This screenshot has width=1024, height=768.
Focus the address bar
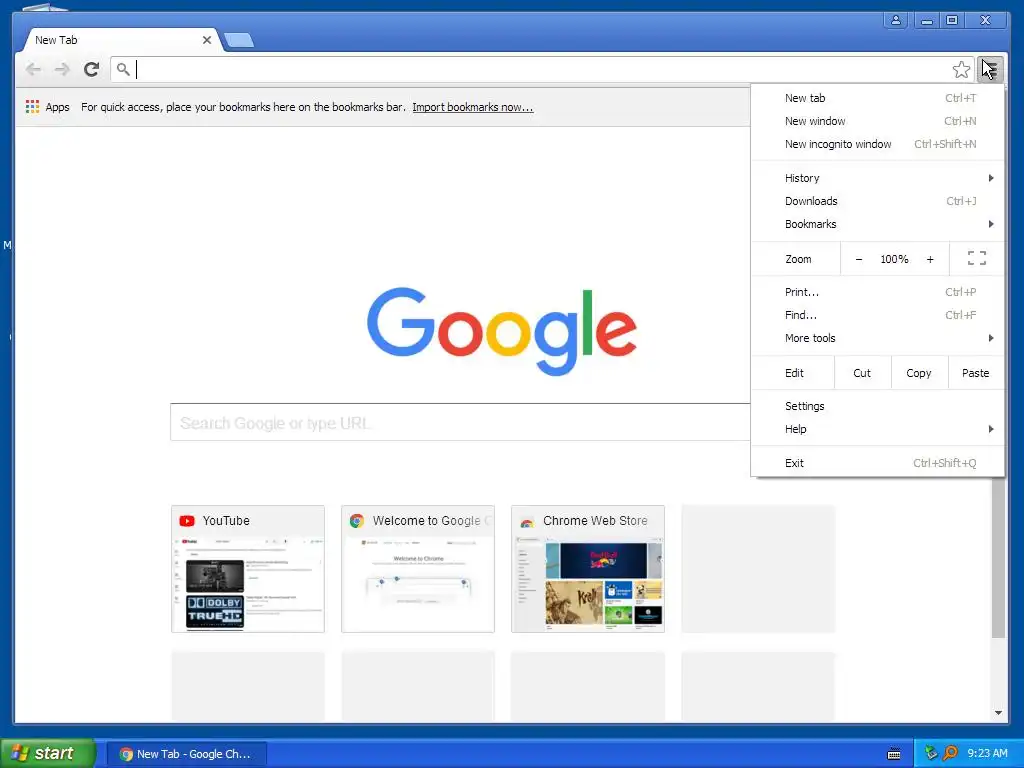(542, 69)
